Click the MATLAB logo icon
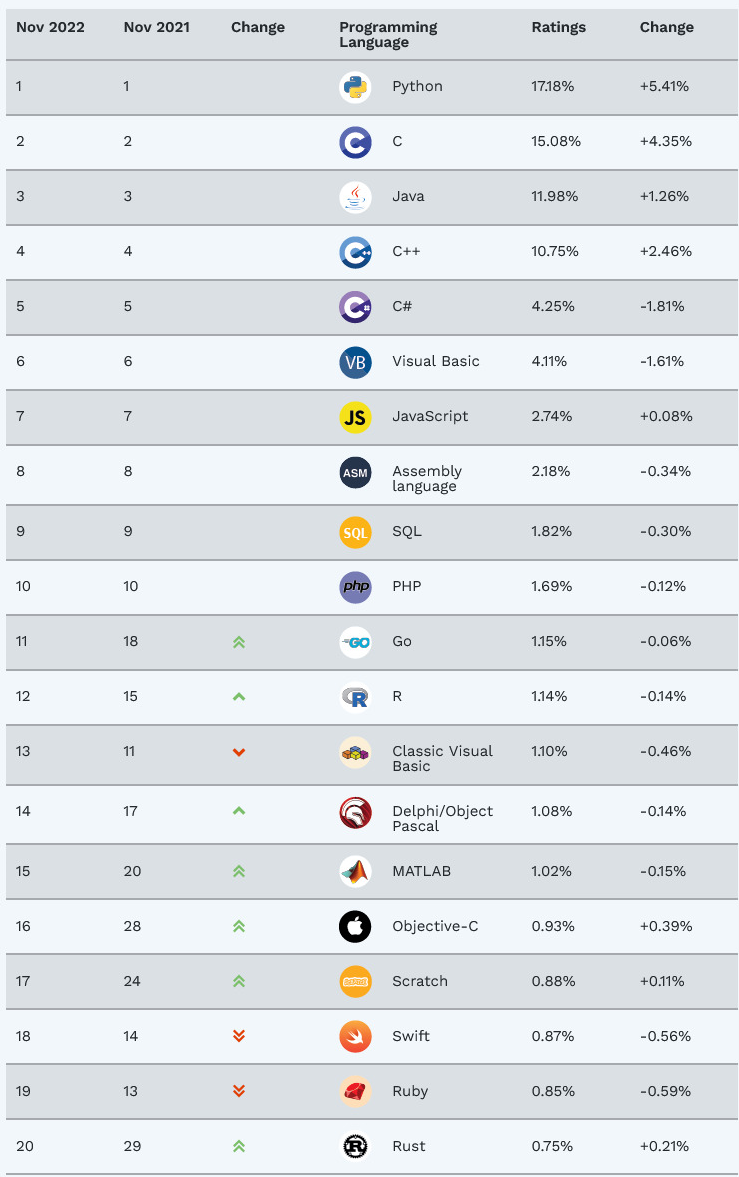 [x=355, y=872]
